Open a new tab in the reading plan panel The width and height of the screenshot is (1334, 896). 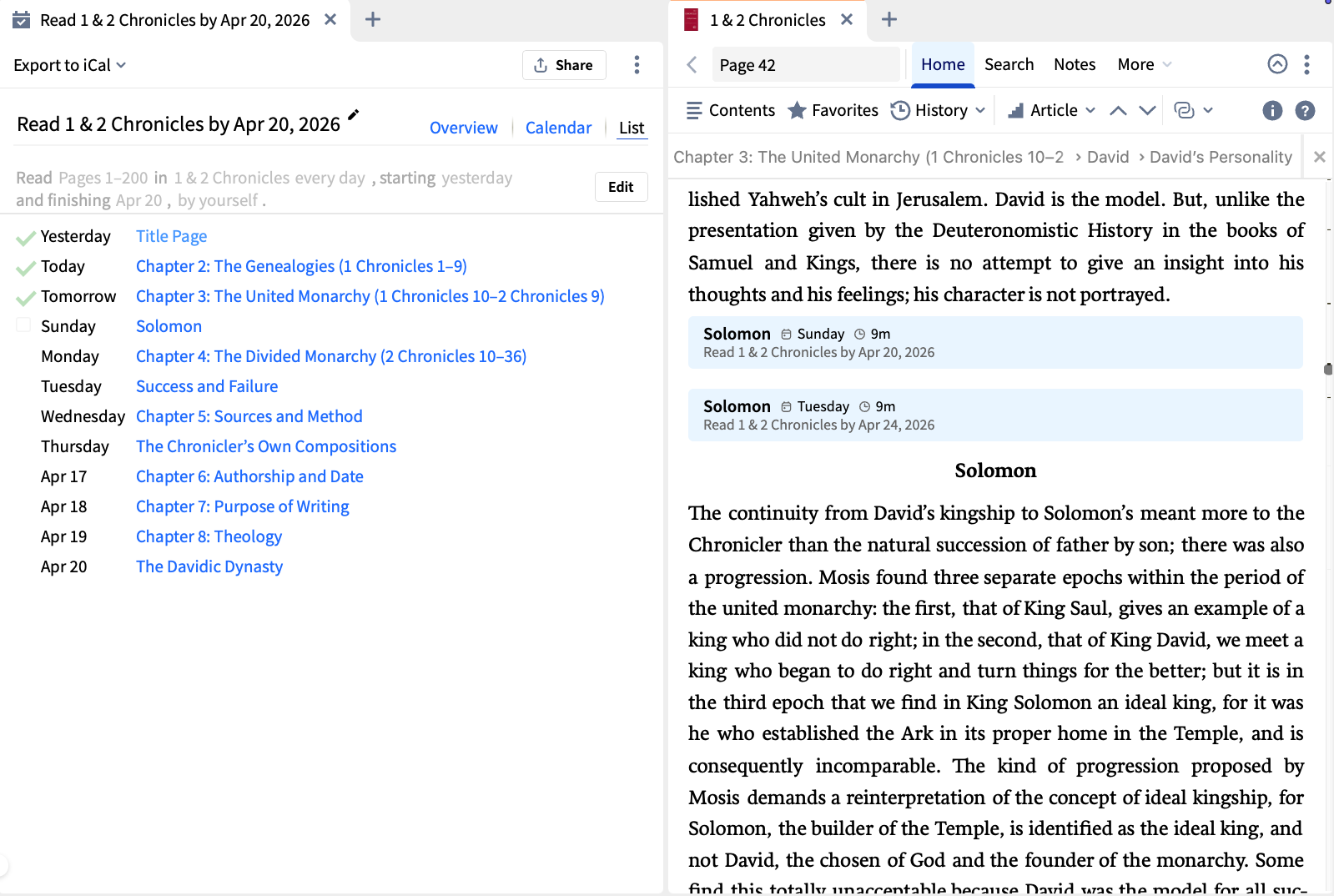tap(373, 19)
